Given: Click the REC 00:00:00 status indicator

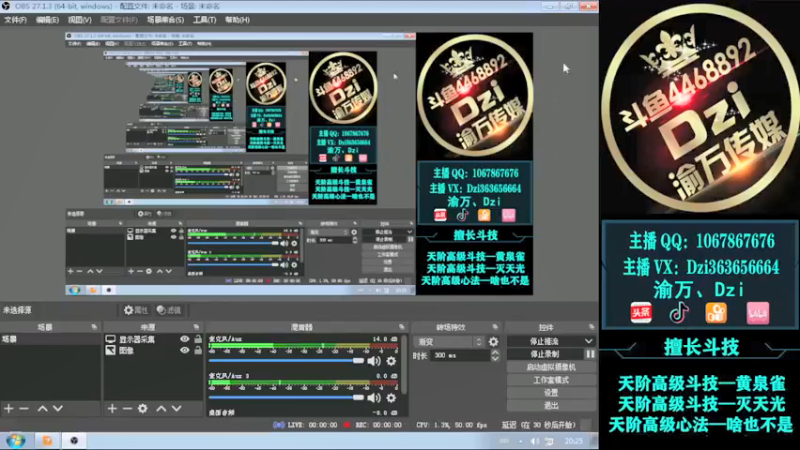Looking at the screenshot, I should pos(373,425).
